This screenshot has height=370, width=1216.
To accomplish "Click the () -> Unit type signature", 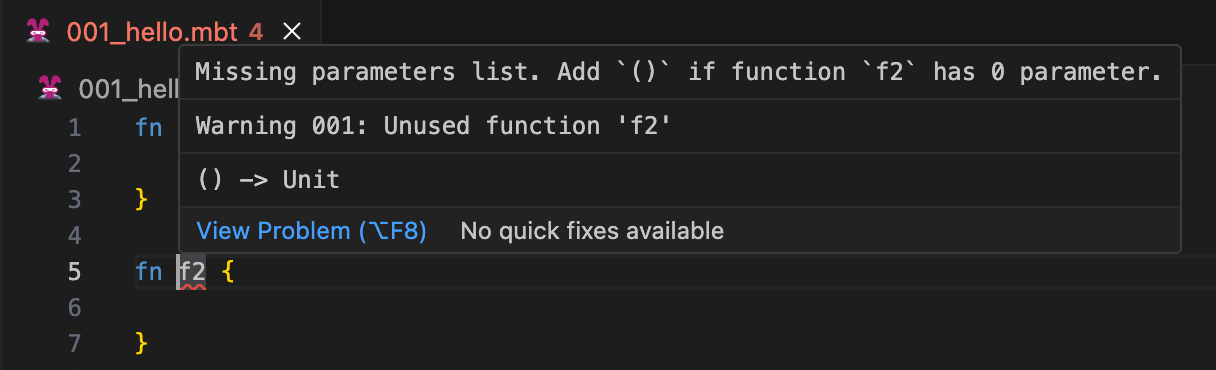I will pyautogui.click(x=268, y=180).
